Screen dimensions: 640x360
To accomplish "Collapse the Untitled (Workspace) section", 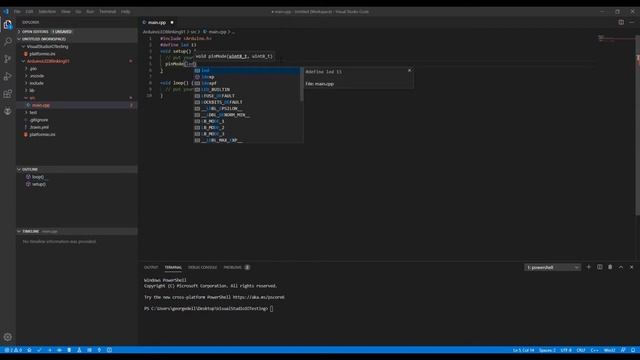I will tap(77, 39).
